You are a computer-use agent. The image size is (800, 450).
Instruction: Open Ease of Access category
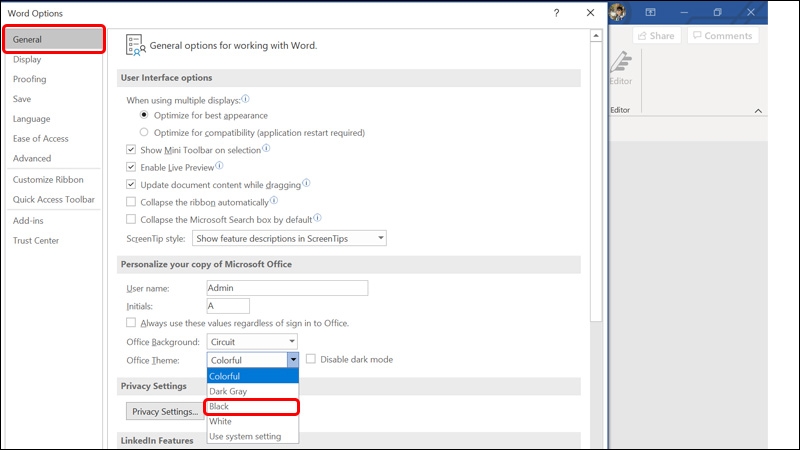point(54,139)
